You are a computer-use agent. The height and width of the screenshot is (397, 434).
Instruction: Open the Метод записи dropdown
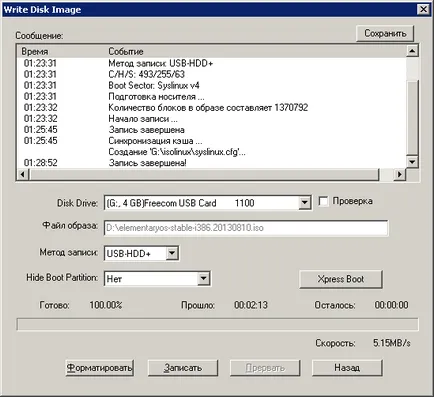pyautogui.click(x=172, y=253)
